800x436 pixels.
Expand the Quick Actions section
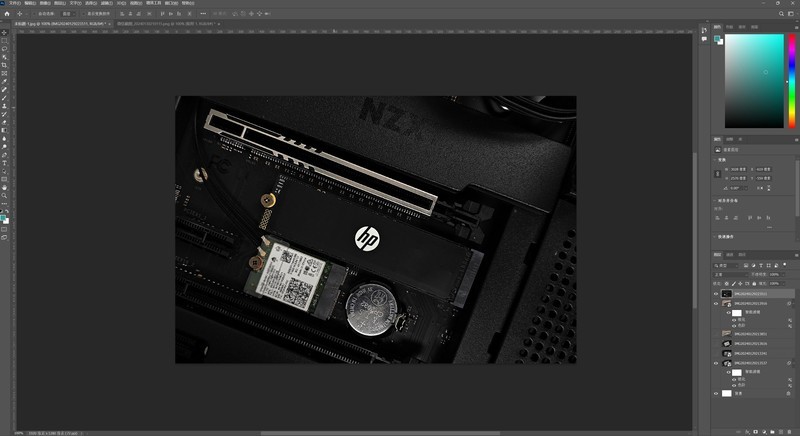pos(714,237)
